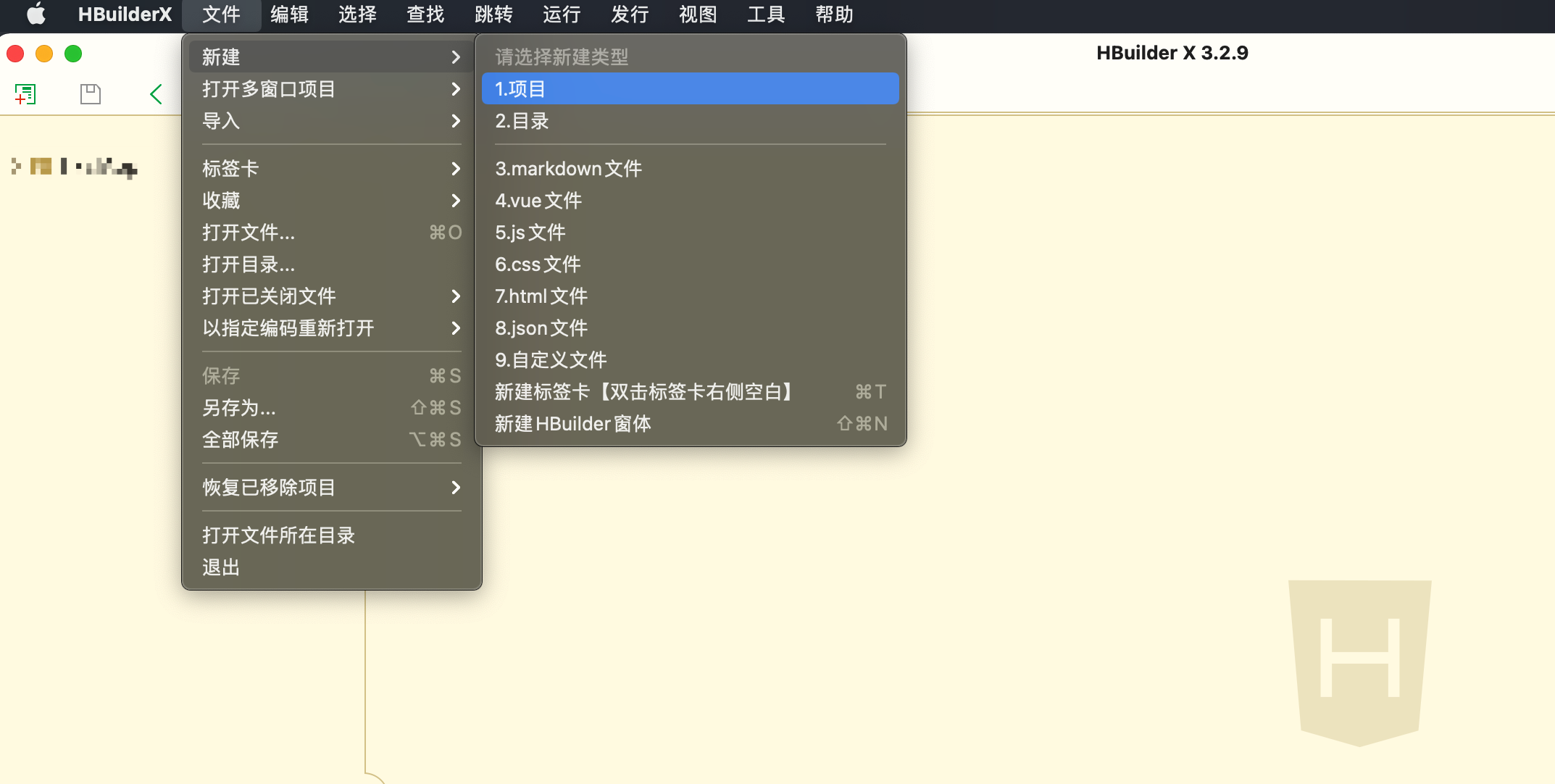Collapse the sidebar with the green chevron icon
The width and height of the screenshot is (1555, 784).
[x=156, y=93]
